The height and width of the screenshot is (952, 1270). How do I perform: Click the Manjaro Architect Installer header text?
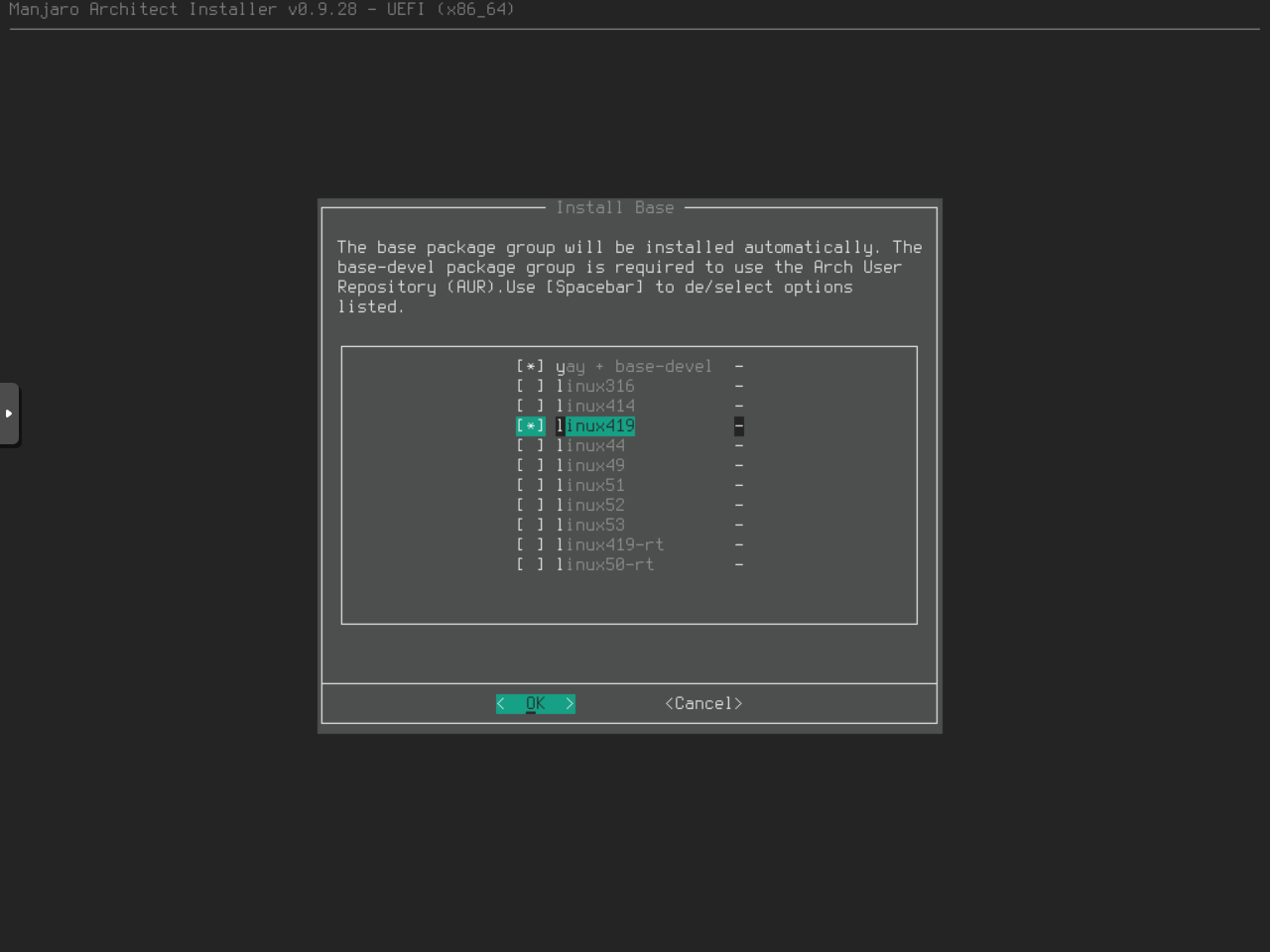pyautogui.click(x=262, y=10)
